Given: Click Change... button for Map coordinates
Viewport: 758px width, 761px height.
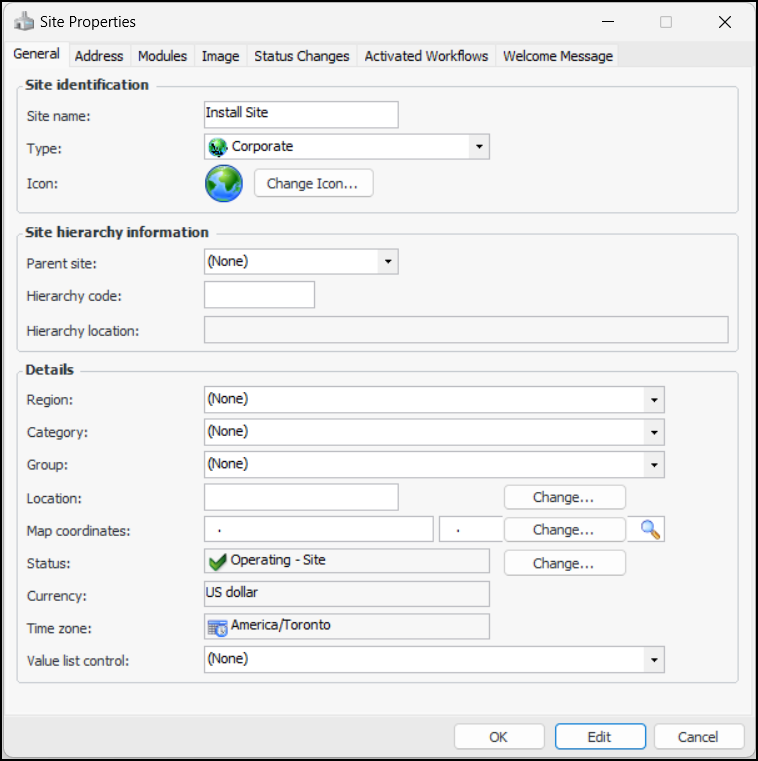Looking at the screenshot, I should point(564,529).
